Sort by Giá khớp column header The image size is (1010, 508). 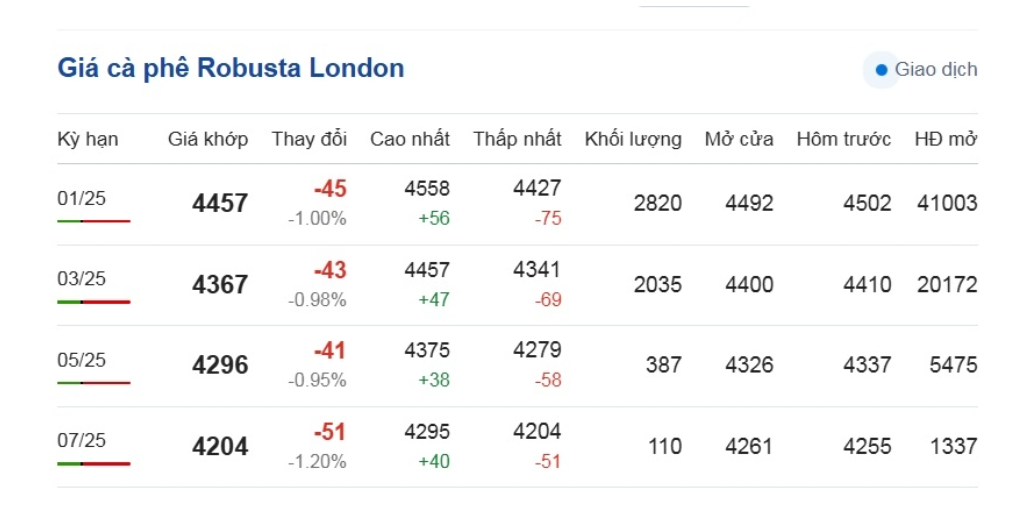207,139
